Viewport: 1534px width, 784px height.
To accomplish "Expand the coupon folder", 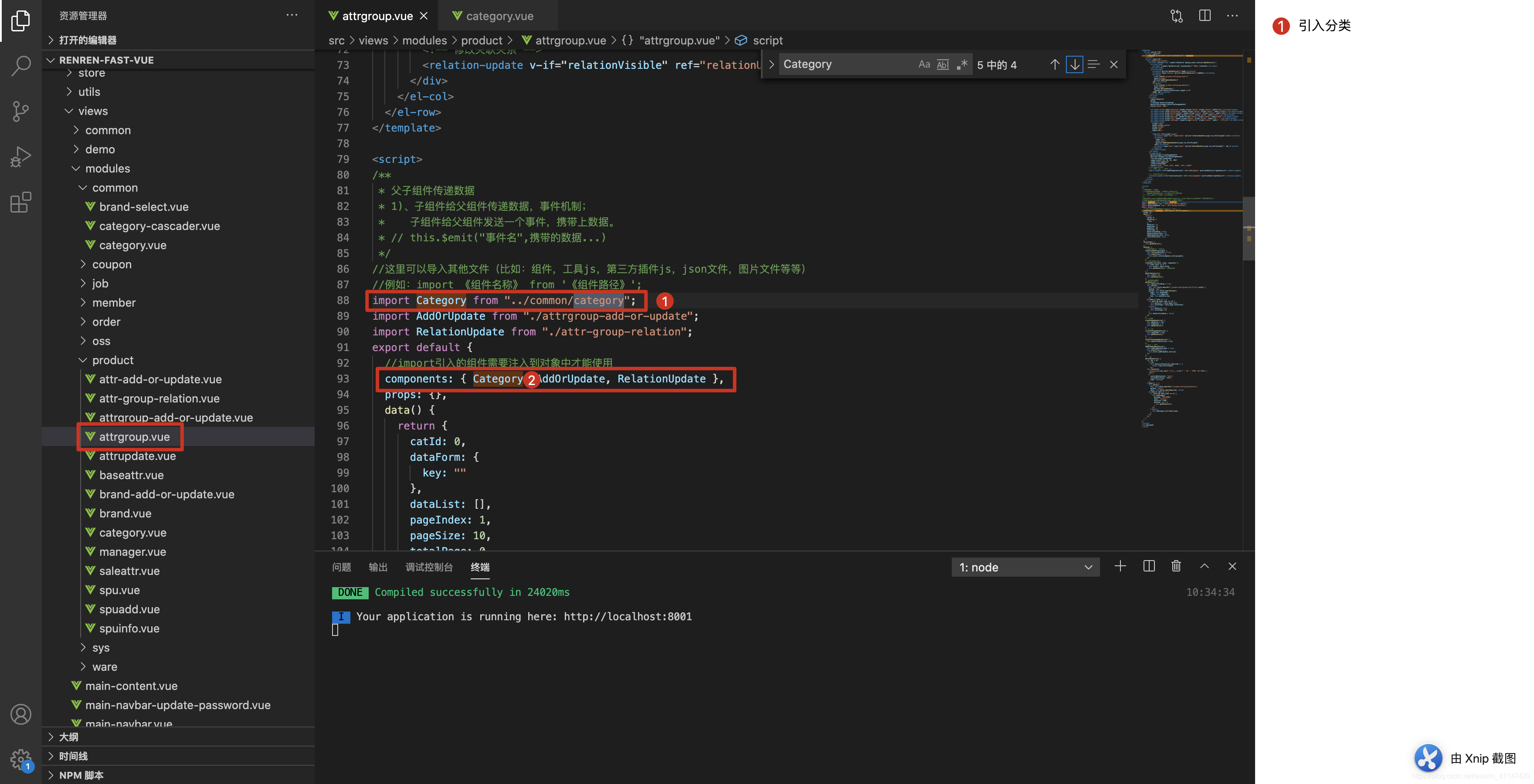I will [x=112, y=264].
